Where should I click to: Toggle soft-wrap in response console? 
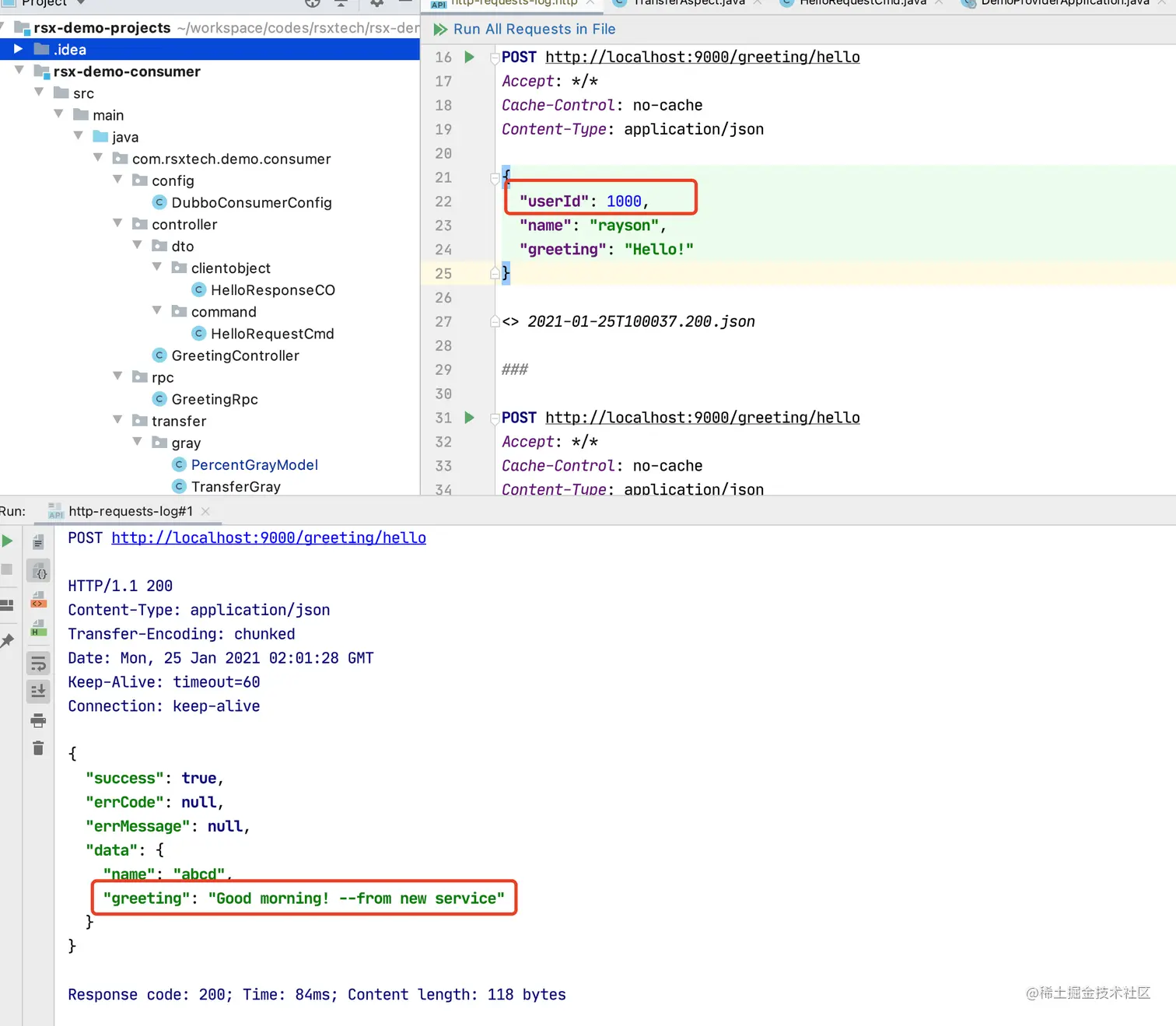pyautogui.click(x=38, y=663)
